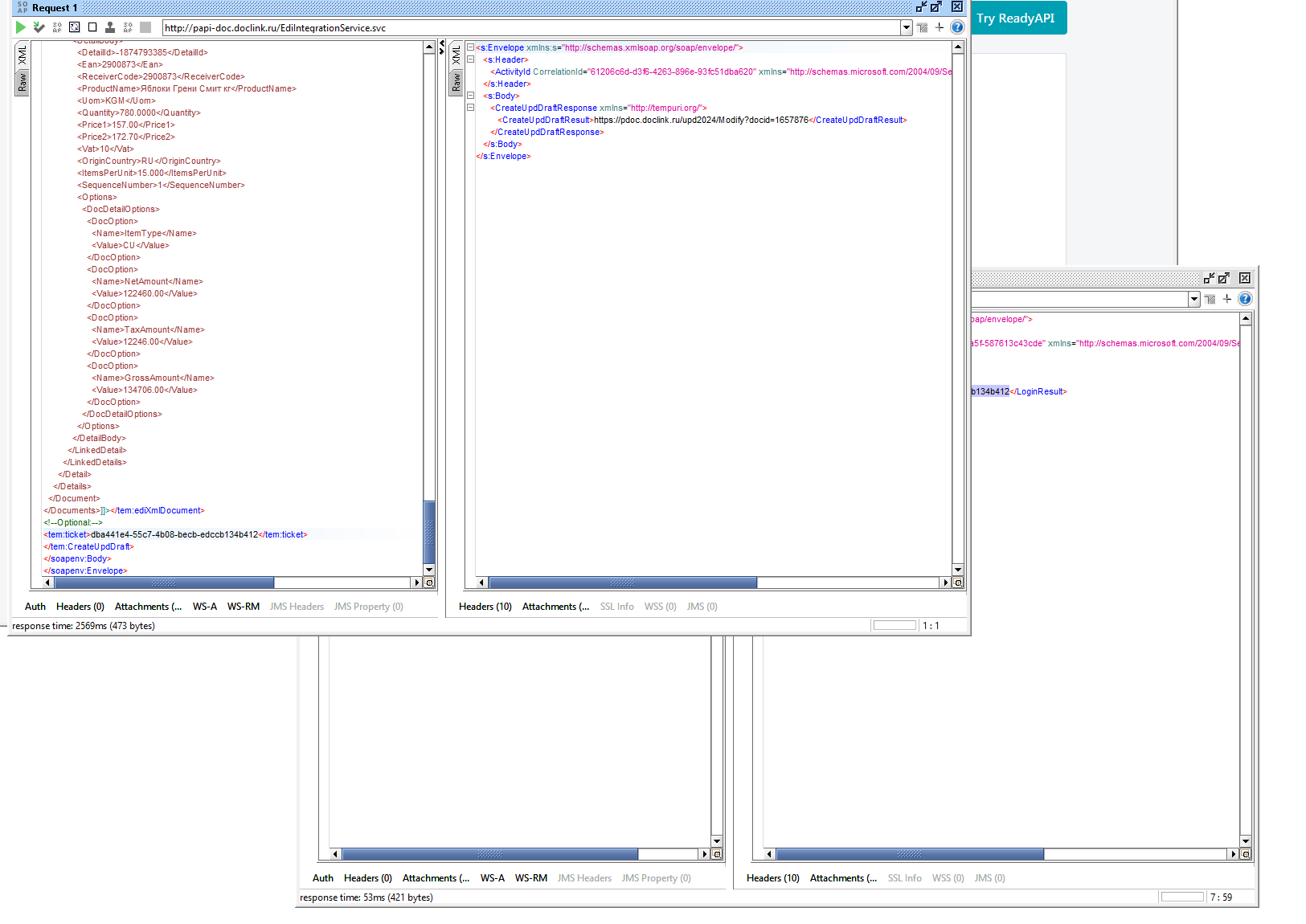Submit the request with green play button

pyautogui.click(x=21, y=27)
